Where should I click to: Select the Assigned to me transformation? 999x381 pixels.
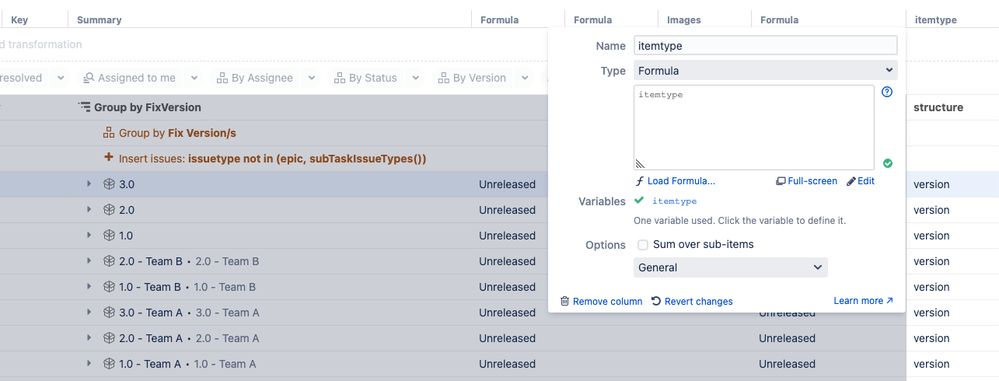coord(130,78)
